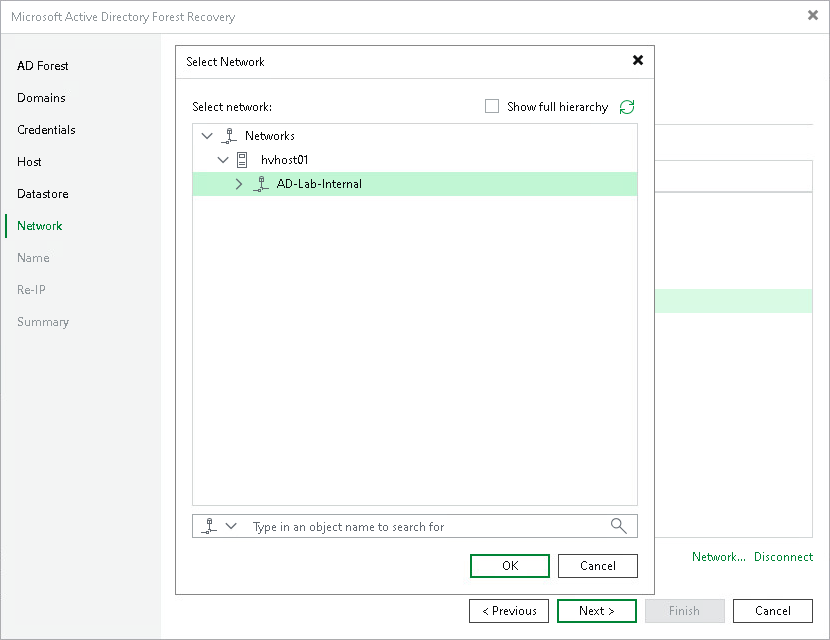
Task: Confirm network selection with OK
Action: (x=510, y=566)
